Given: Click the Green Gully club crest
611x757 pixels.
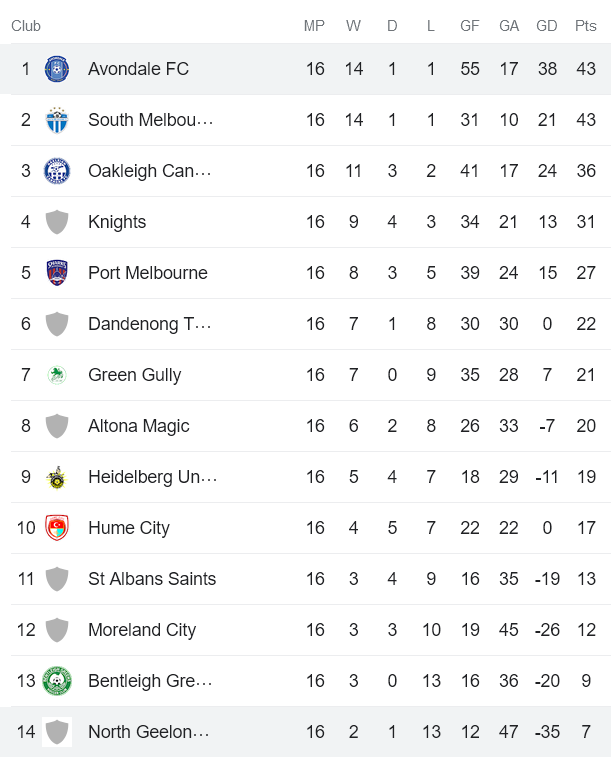Looking at the screenshot, I should [x=57, y=375].
